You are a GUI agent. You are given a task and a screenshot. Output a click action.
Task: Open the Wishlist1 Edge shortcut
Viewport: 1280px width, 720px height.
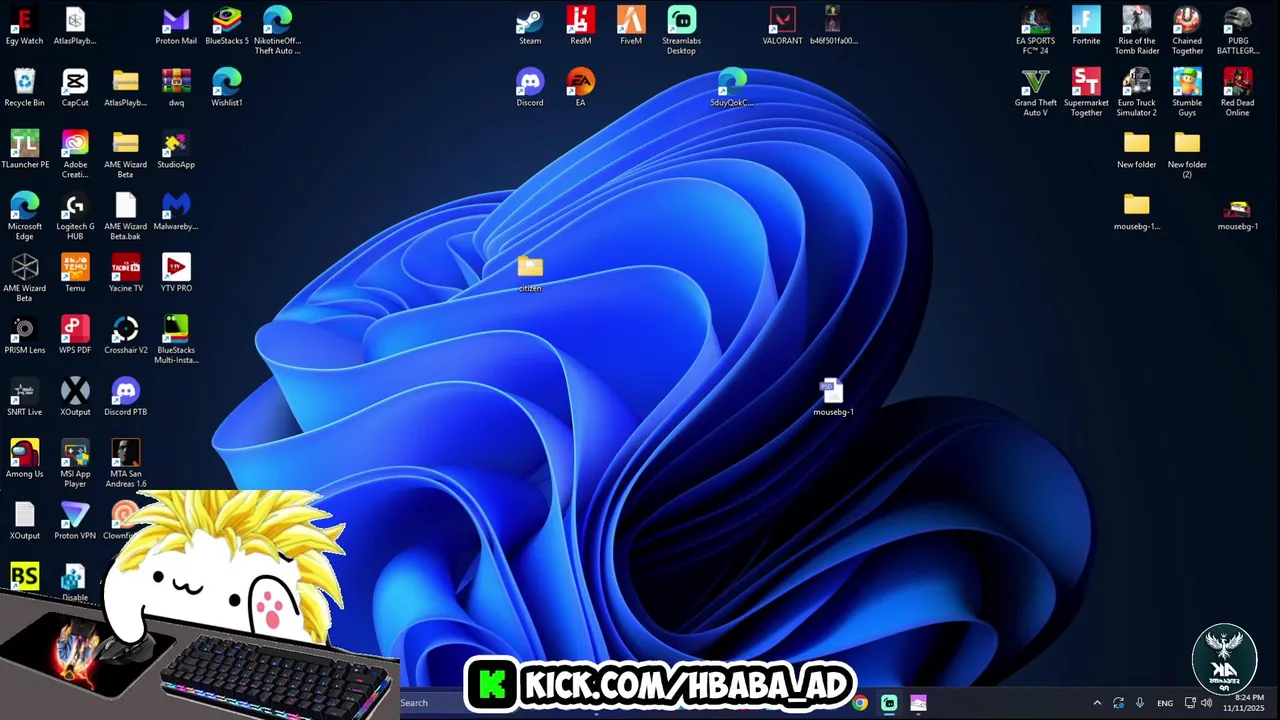coord(227,88)
